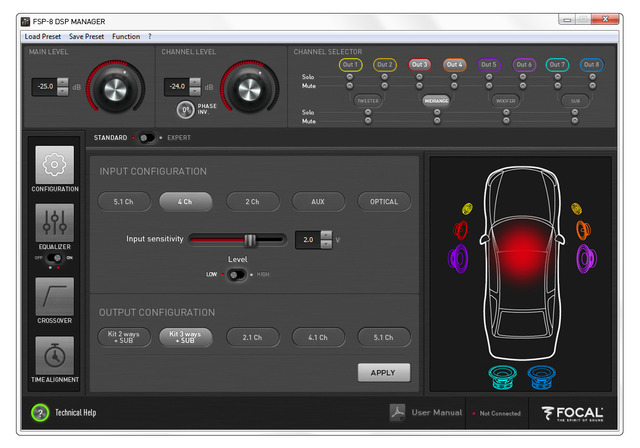The image size is (640, 448).
Task: Click the Phase Inv. 0° button
Action: pos(186,110)
